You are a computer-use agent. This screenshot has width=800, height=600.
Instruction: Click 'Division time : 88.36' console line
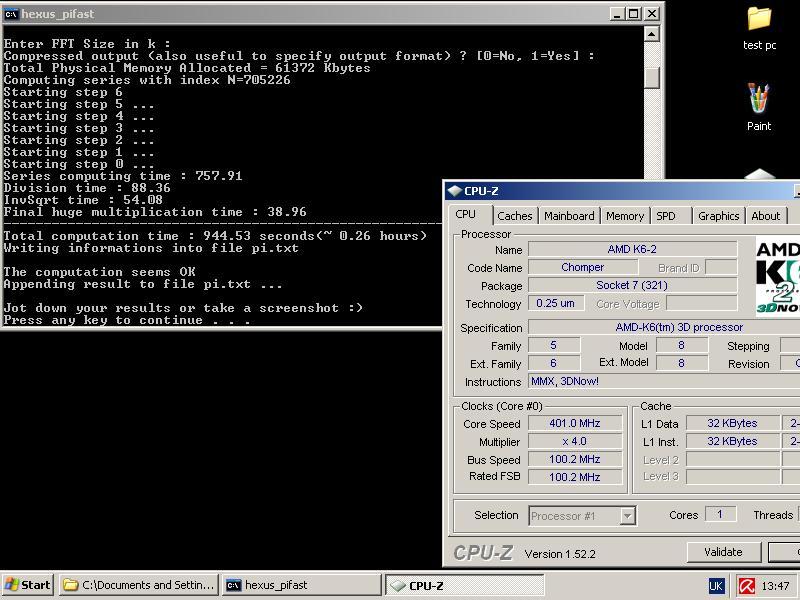point(87,188)
